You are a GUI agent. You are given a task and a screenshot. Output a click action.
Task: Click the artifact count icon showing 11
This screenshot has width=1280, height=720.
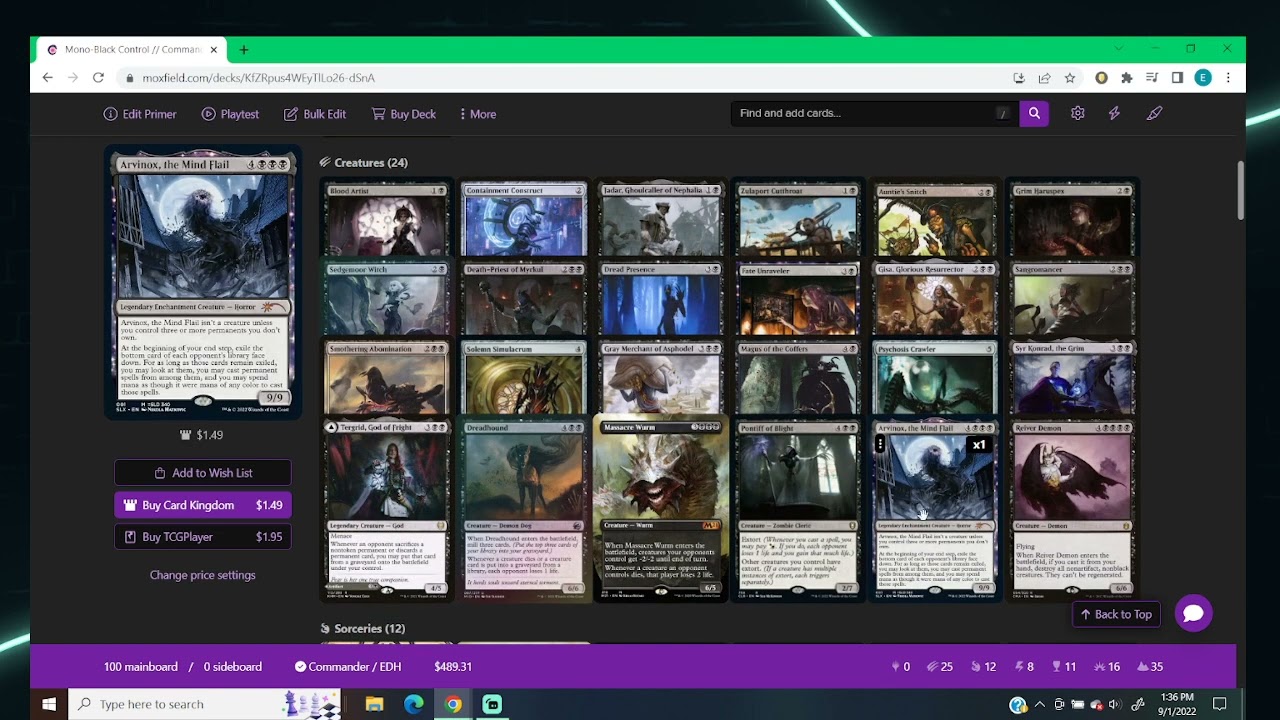pos(1056,666)
